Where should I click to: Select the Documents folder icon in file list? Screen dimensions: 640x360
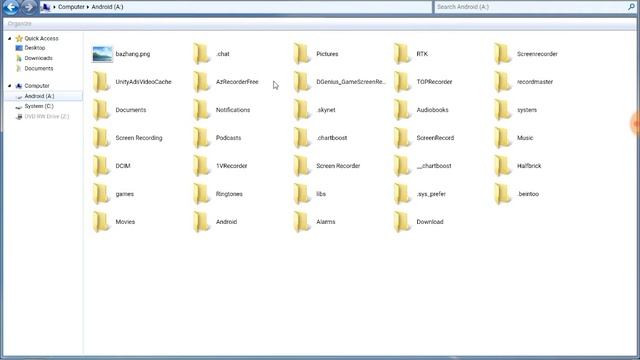point(101,110)
